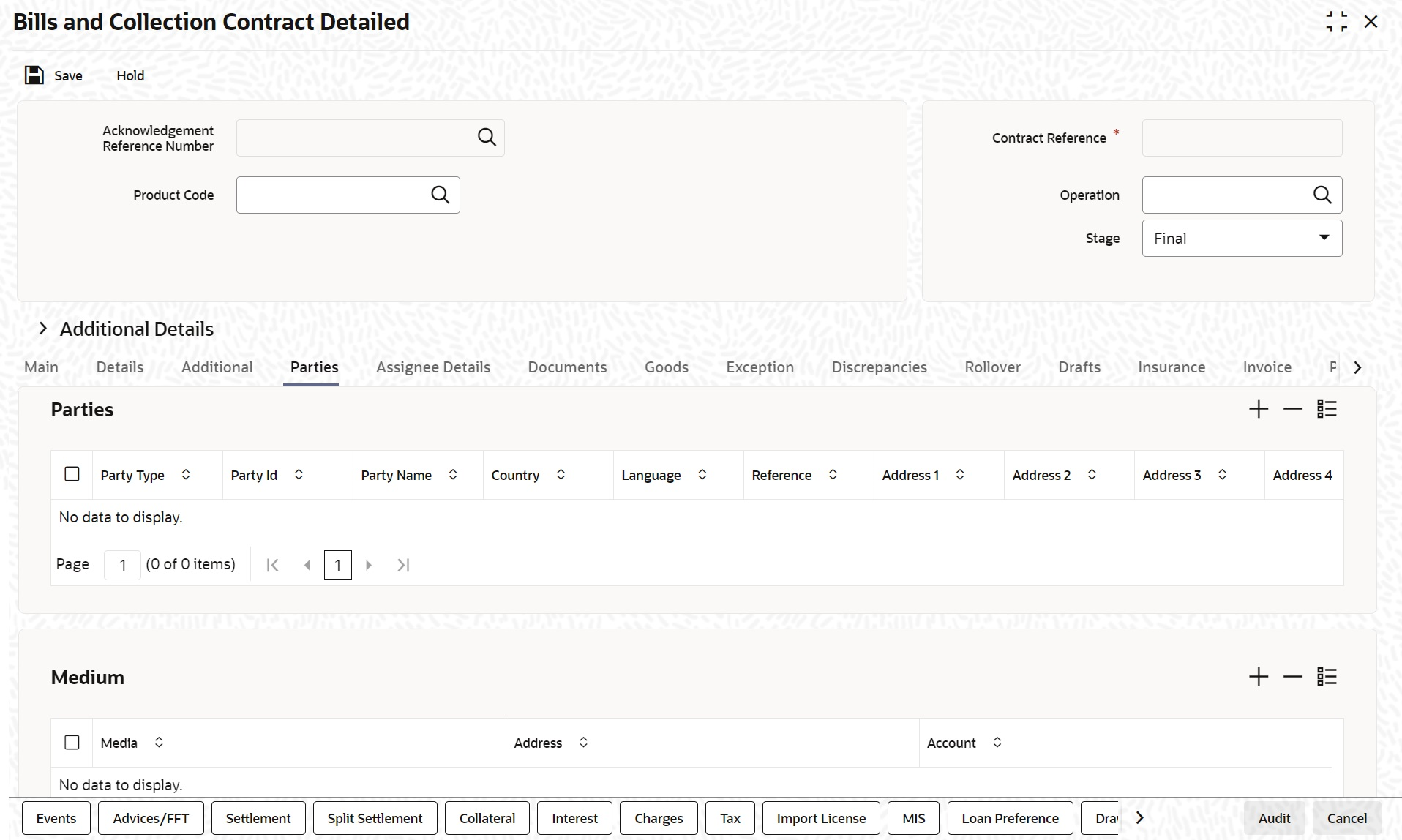Viewport: 1402px width, 840px height.
Task: Switch to the Details tab
Action: [120, 367]
